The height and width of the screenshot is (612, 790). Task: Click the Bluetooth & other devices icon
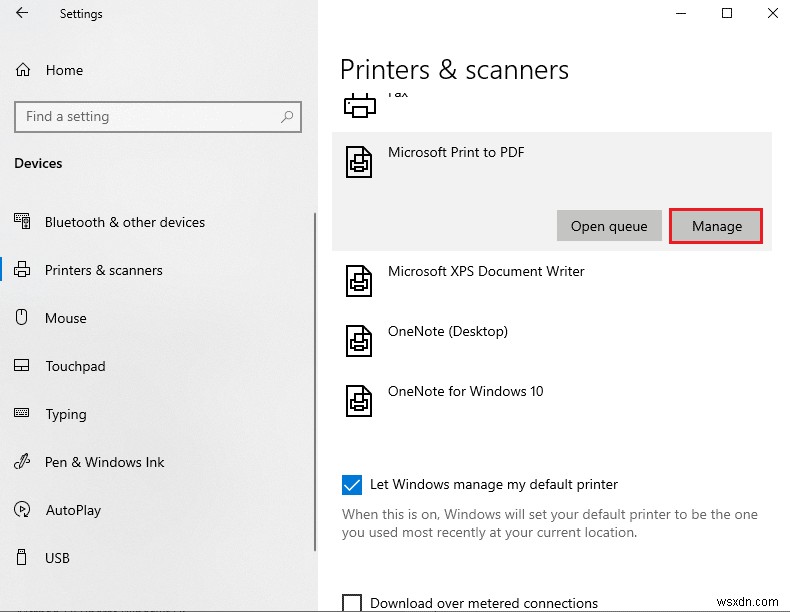point(22,221)
